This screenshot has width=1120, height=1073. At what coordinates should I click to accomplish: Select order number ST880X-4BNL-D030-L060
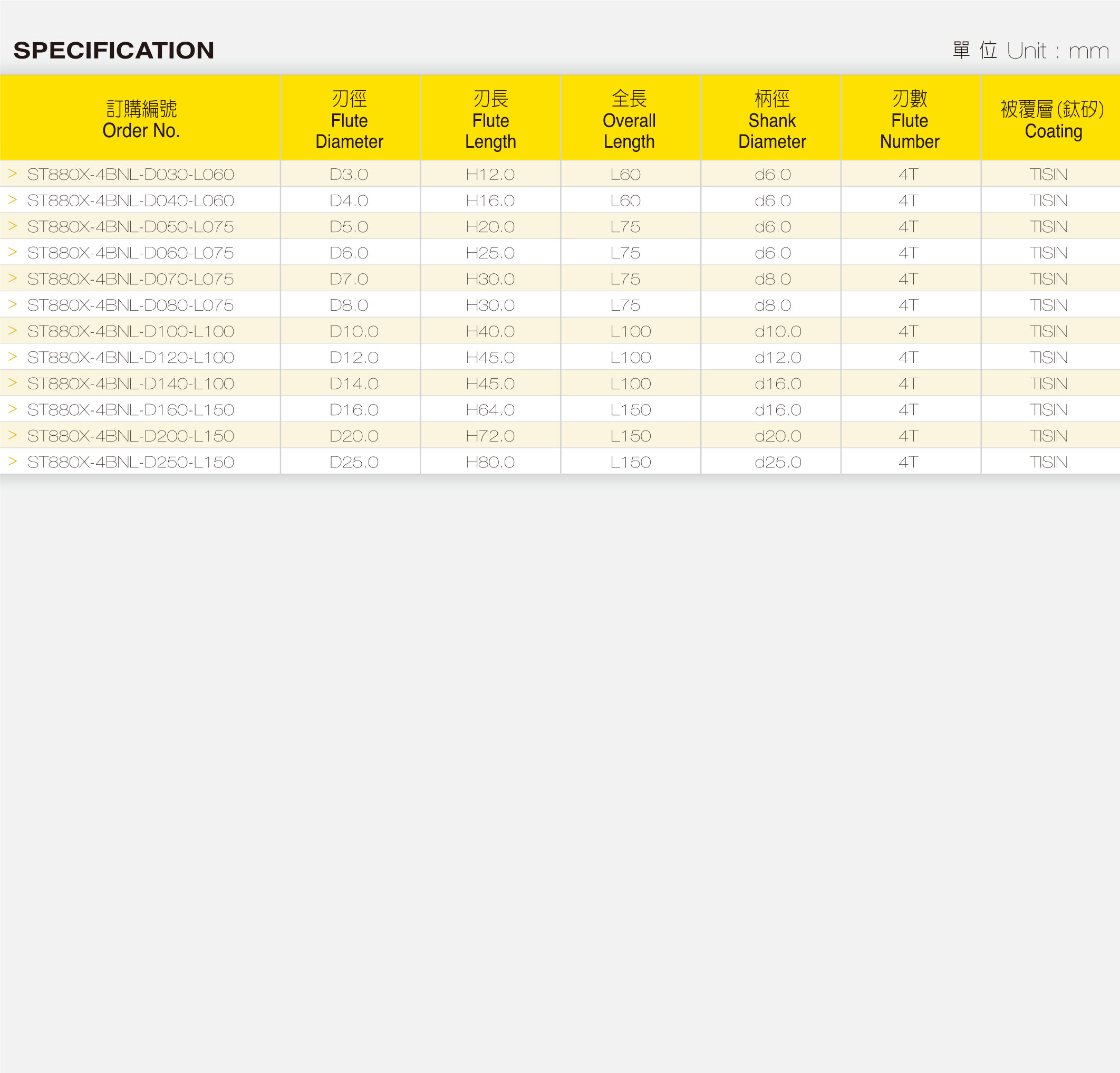[x=131, y=175]
